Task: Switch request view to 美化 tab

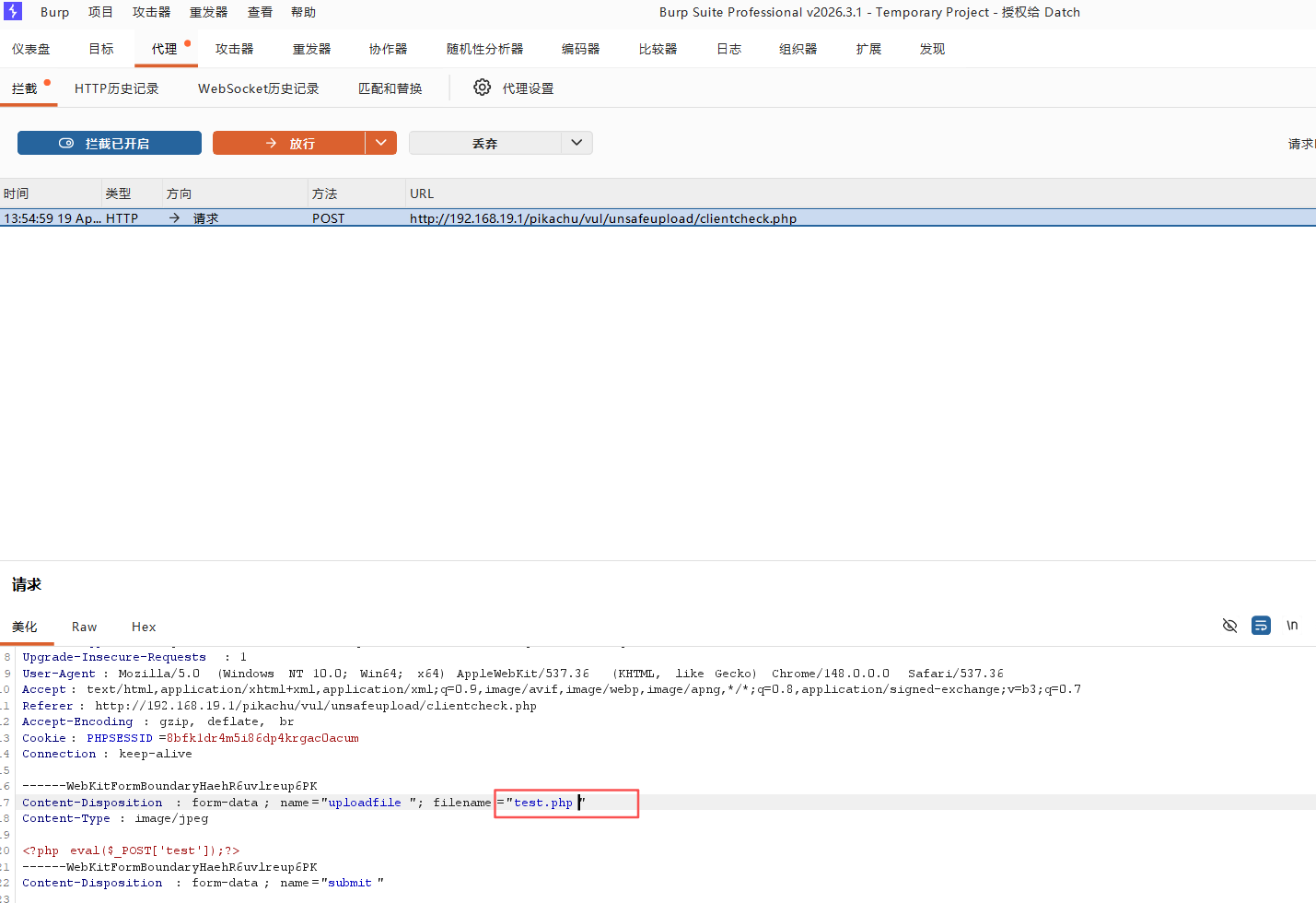Action: pyautogui.click(x=25, y=627)
